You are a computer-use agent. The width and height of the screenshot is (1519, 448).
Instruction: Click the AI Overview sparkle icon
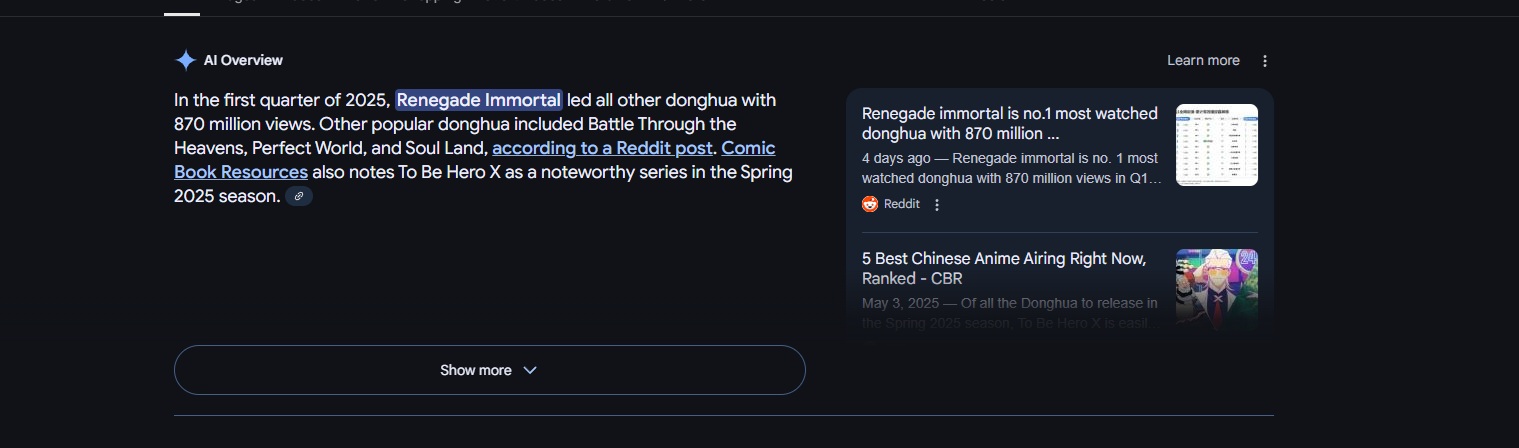pos(185,60)
